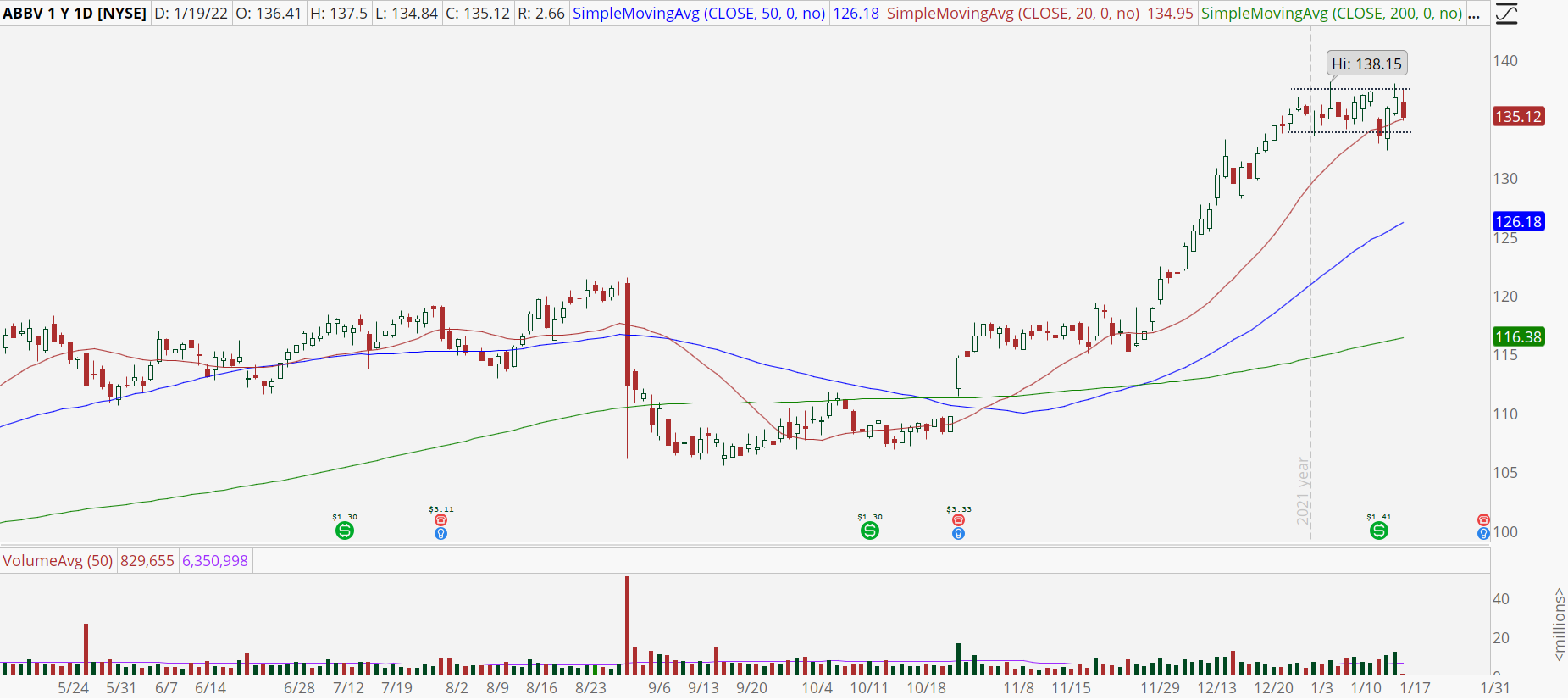Screen dimensions: 1568x700
Task: Click the 130 price level on the price axis
Action: (1505, 179)
